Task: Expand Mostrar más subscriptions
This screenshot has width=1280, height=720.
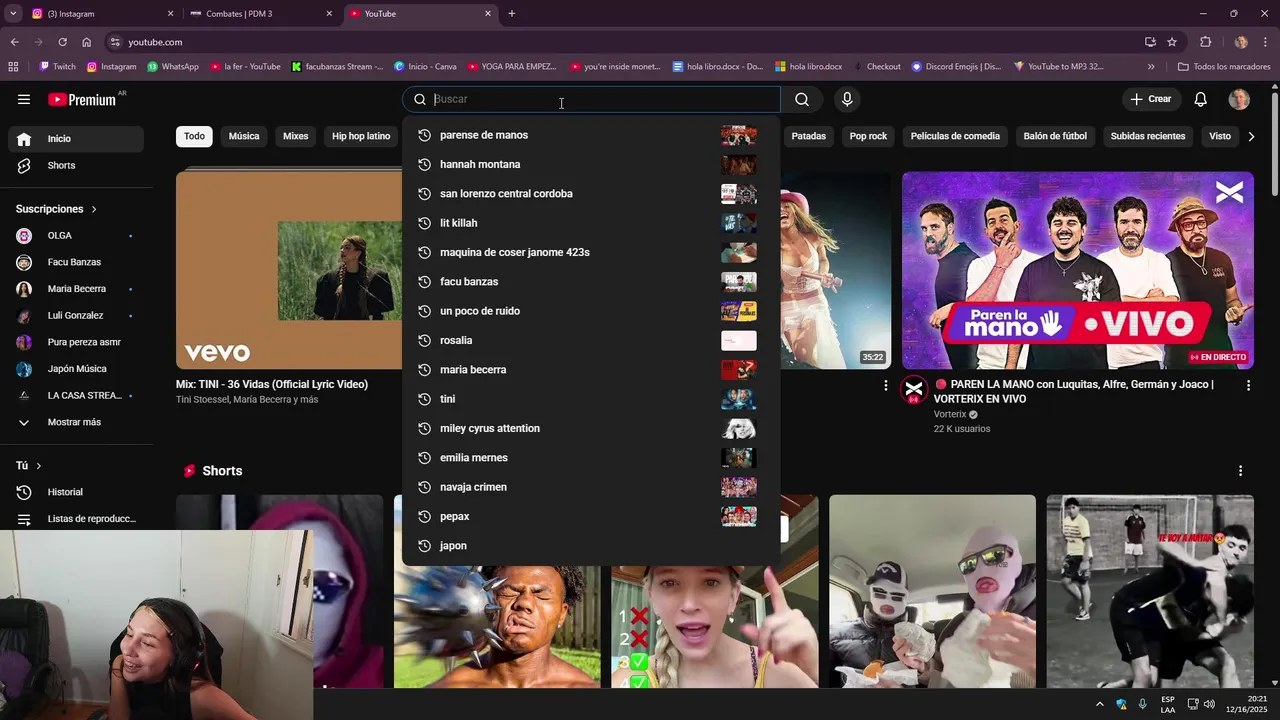Action: (76, 422)
